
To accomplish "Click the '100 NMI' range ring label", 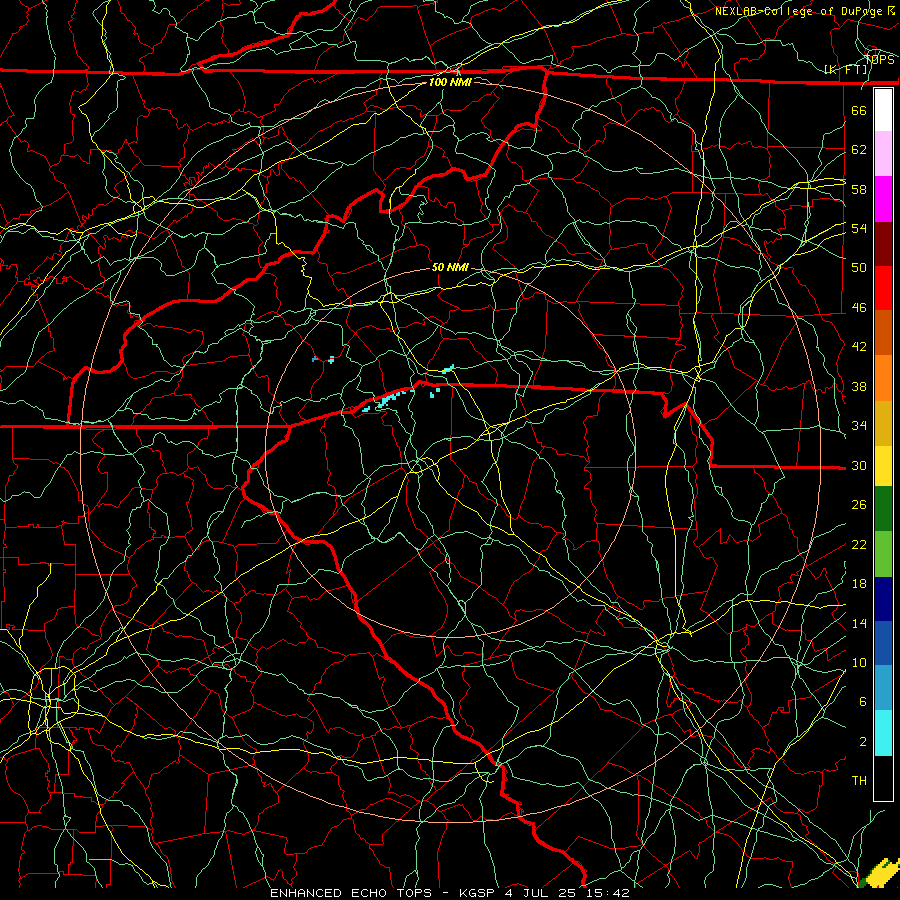I will [x=450, y=82].
